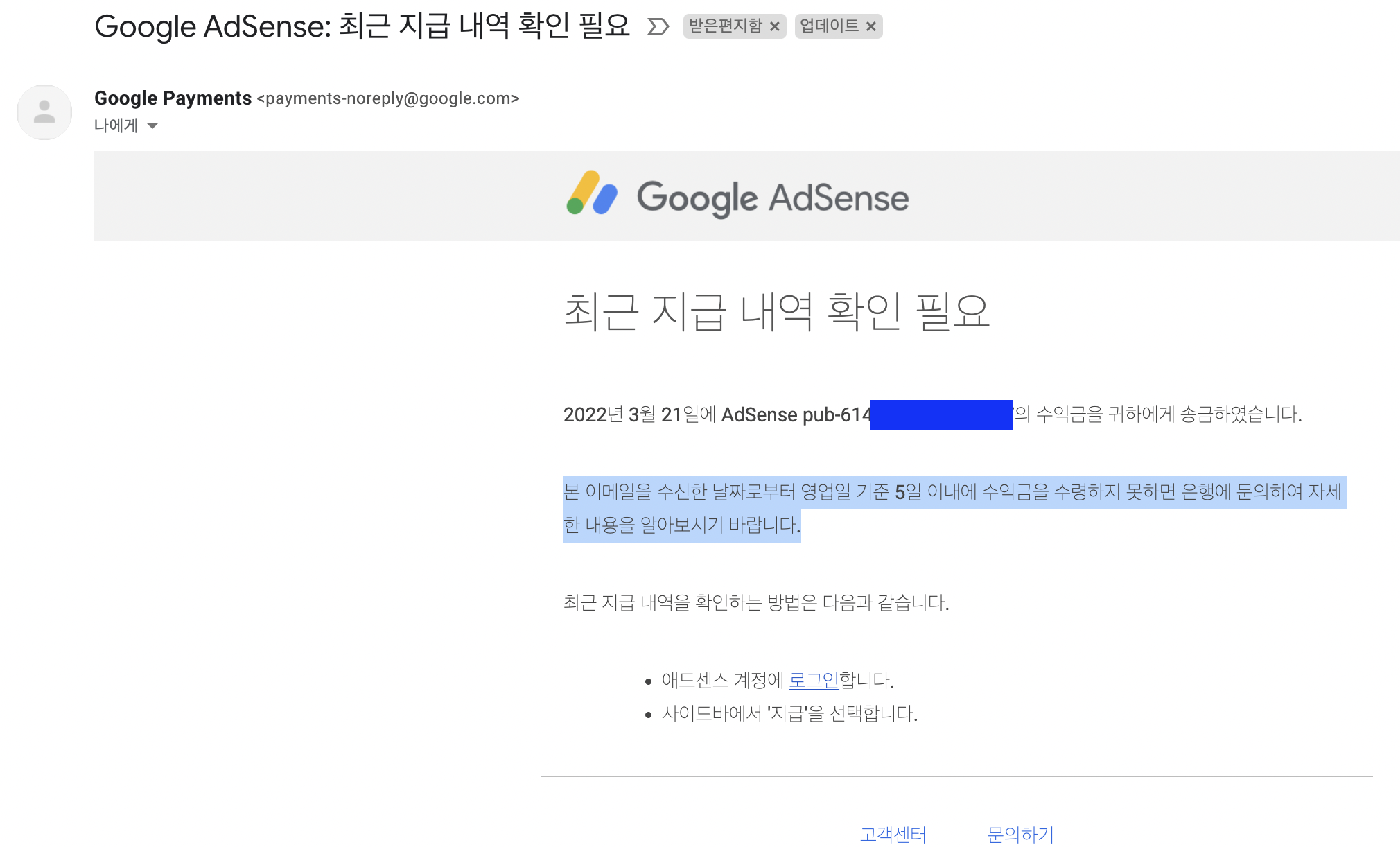Remove the 받은편지함 label with its x
The width and height of the screenshot is (1400, 847).
click(x=775, y=27)
